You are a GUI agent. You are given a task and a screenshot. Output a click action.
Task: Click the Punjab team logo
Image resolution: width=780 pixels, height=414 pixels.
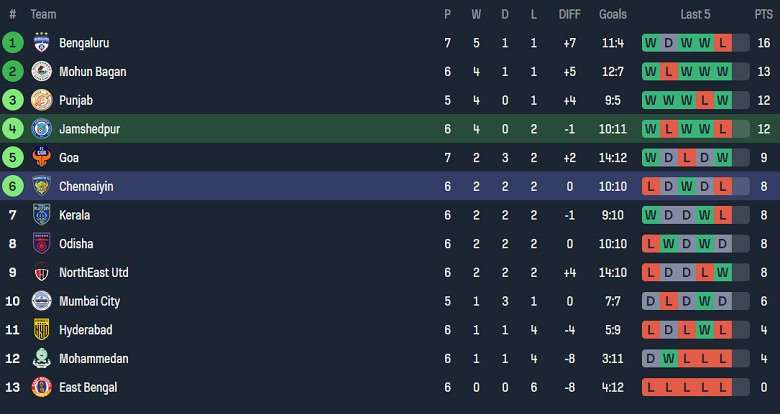tap(41, 100)
